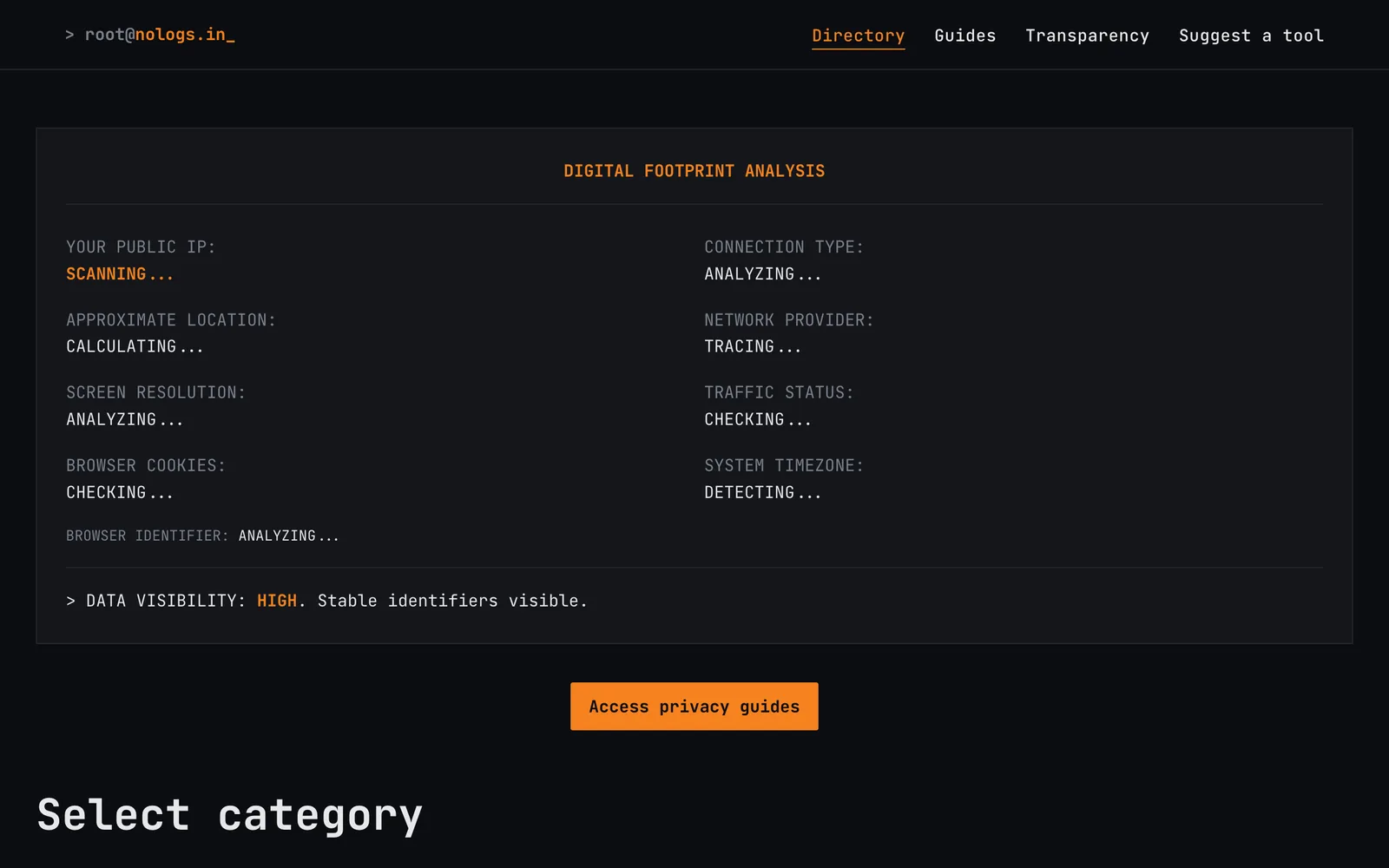The width and height of the screenshot is (1389, 868).
Task: Select ANALYZING... under Connection Type
Action: [x=762, y=273]
